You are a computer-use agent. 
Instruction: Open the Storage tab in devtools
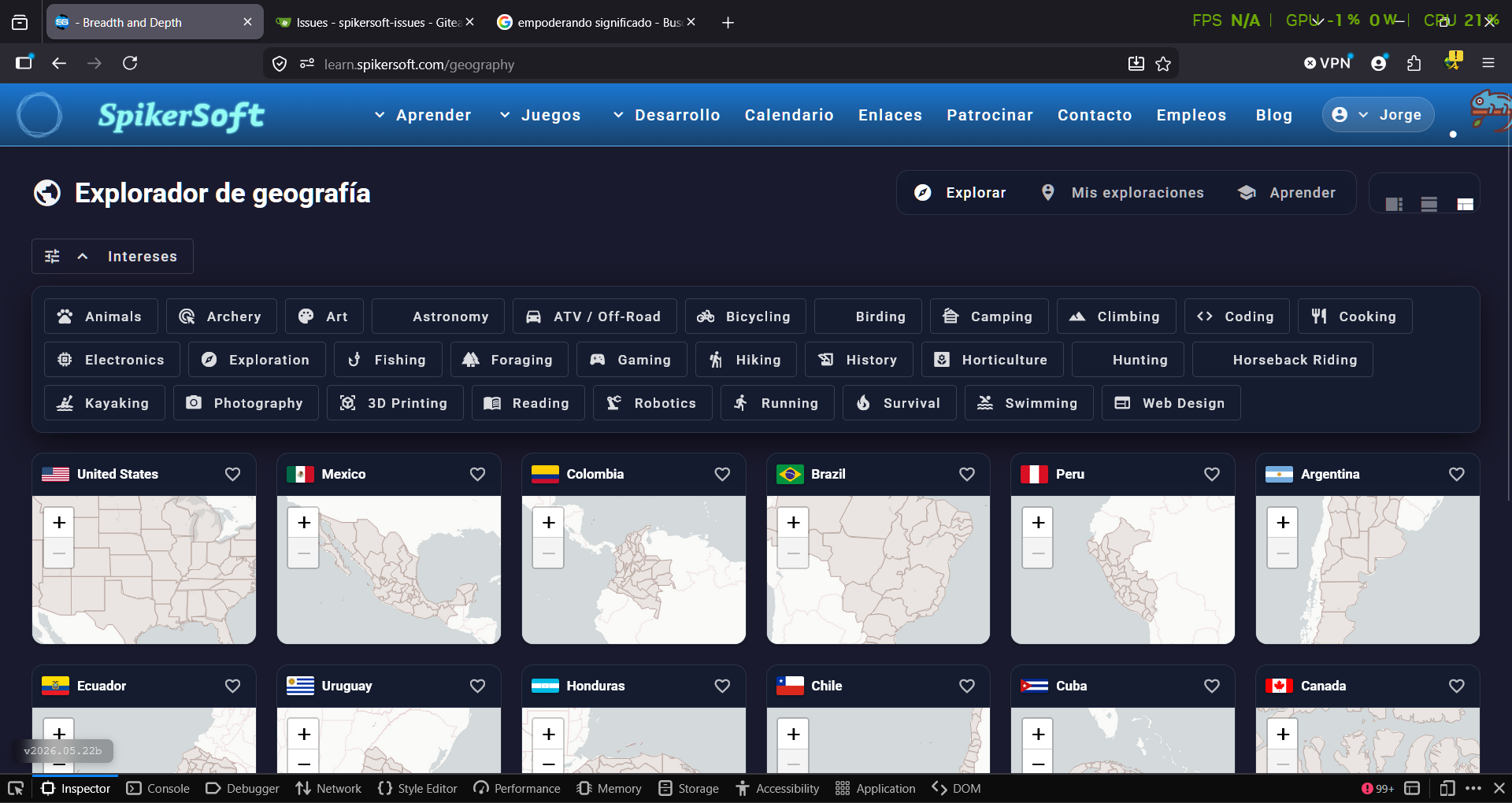689,788
